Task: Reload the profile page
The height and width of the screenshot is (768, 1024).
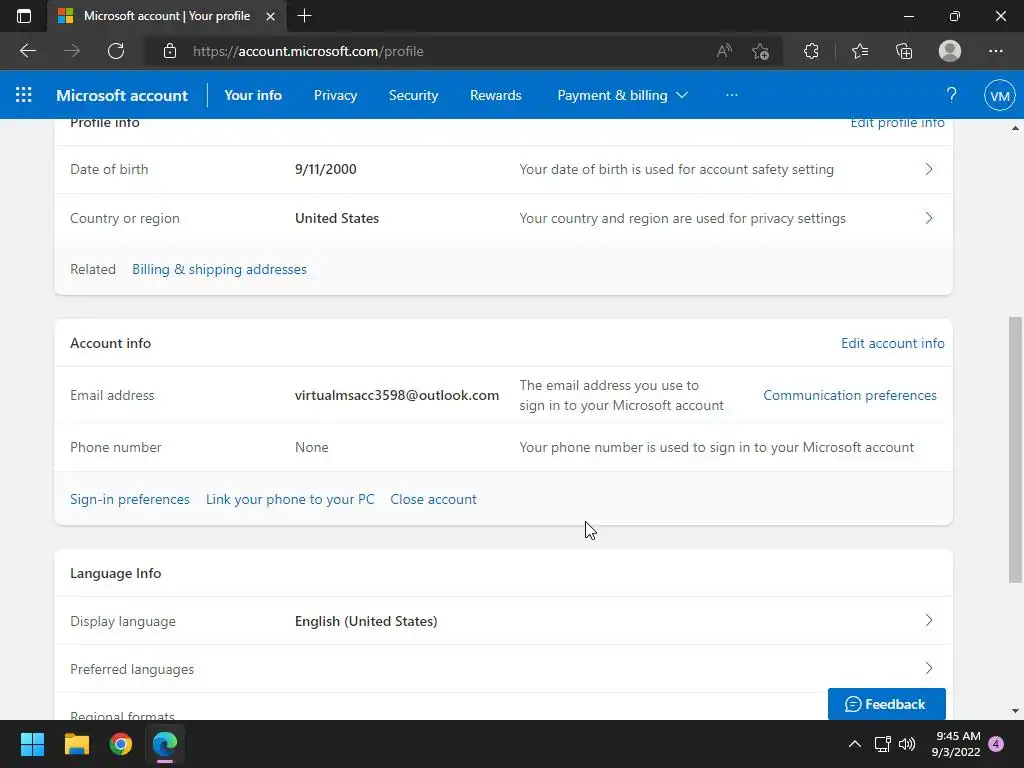Action: tap(116, 51)
